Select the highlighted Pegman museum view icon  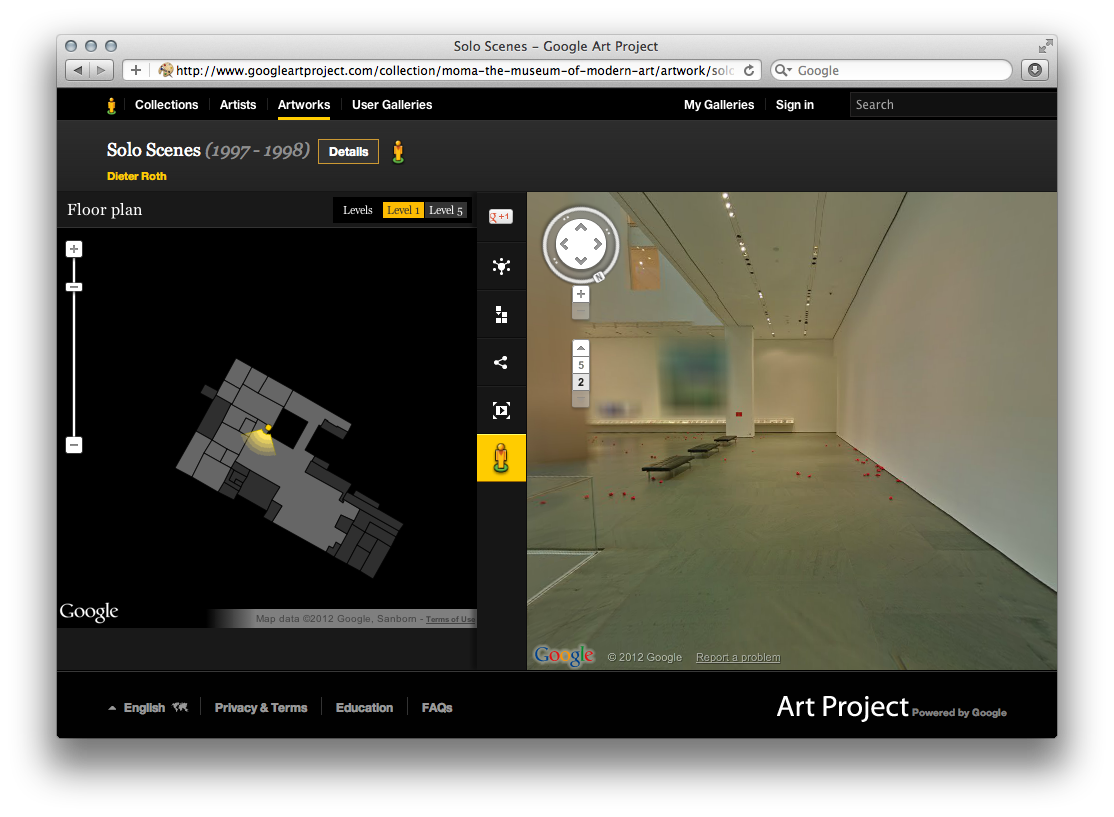[x=500, y=457]
